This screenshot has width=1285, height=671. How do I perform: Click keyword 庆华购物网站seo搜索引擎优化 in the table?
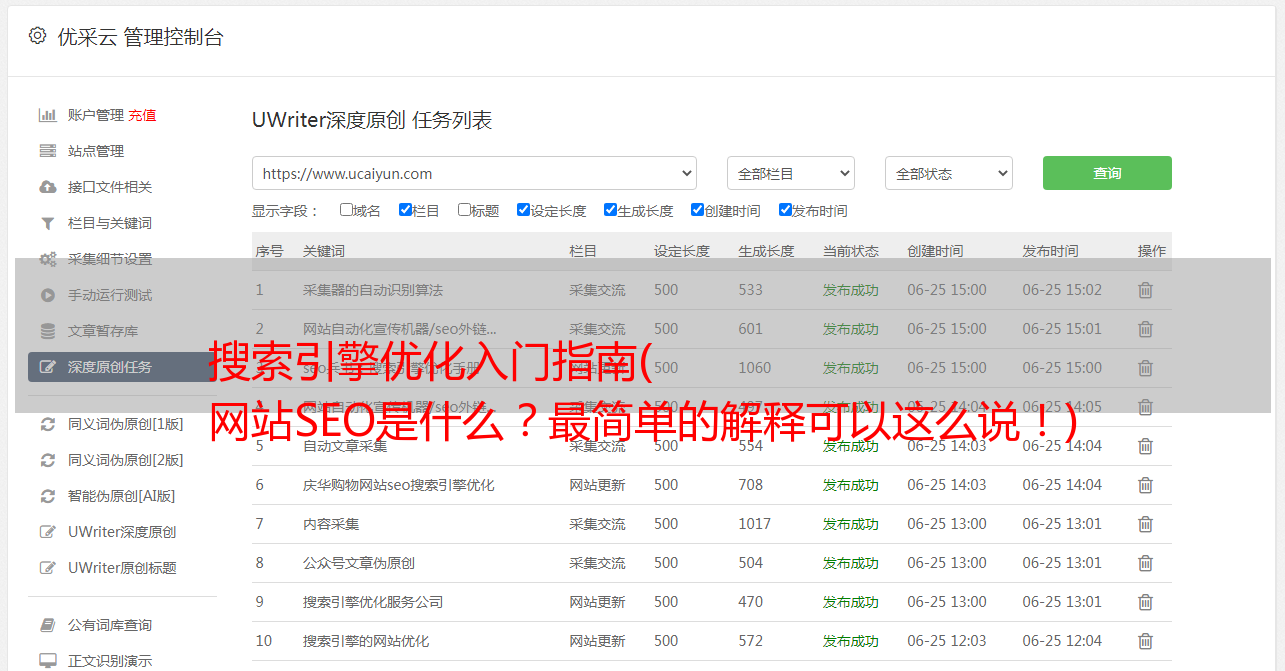pyautogui.click(x=399, y=485)
